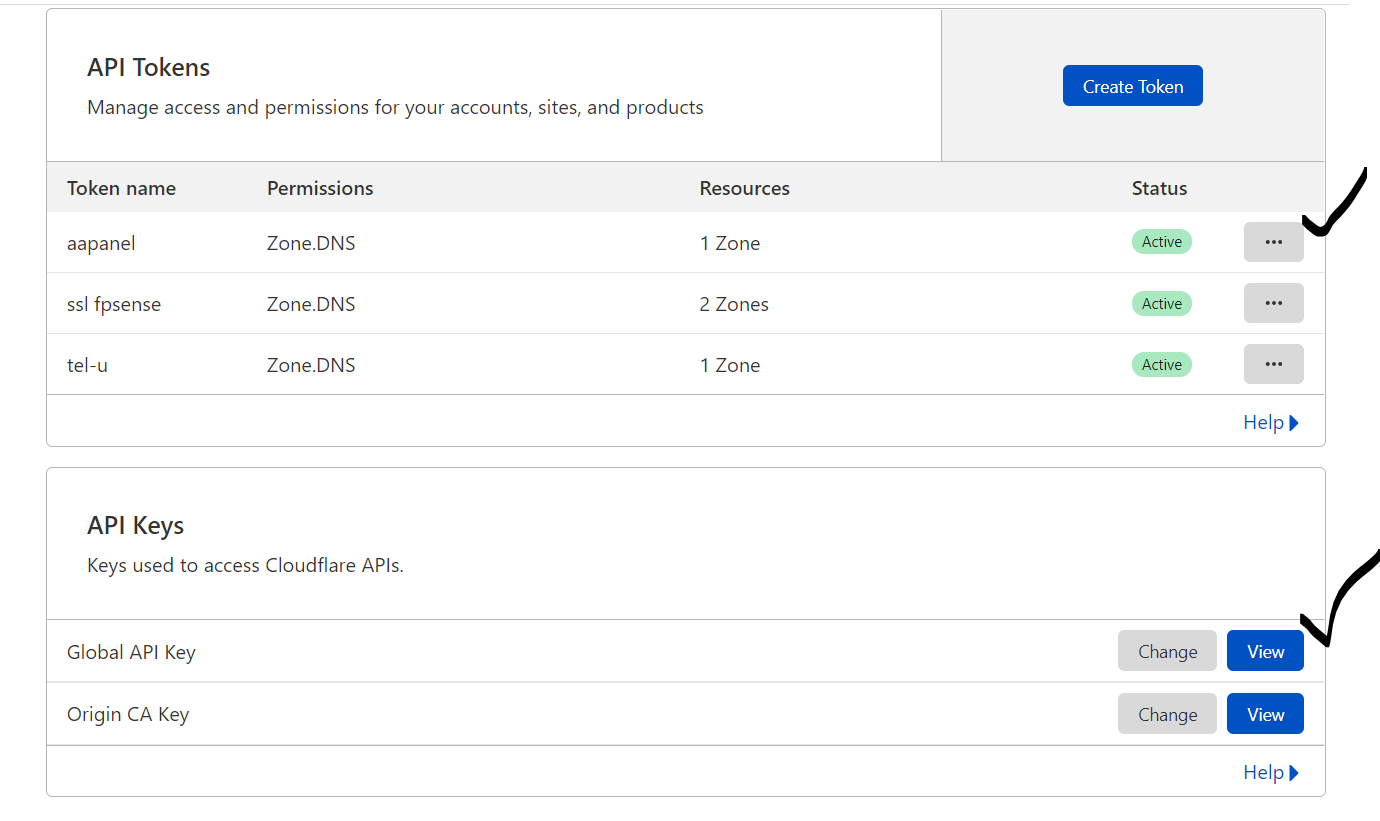Change the Global API Key
Screen dimensions: 1380x821
[x=1167, y=651]
